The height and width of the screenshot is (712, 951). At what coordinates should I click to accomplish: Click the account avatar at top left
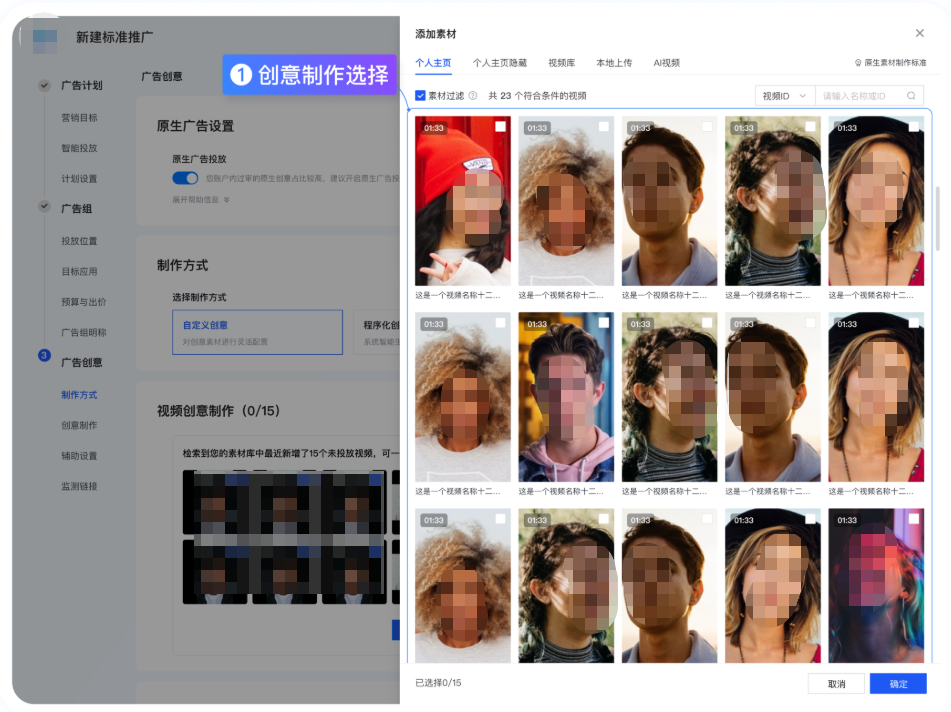[45, 38]
